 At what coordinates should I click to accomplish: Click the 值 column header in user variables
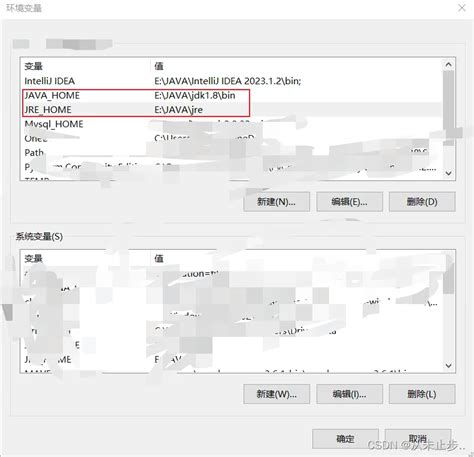(159, 66)
